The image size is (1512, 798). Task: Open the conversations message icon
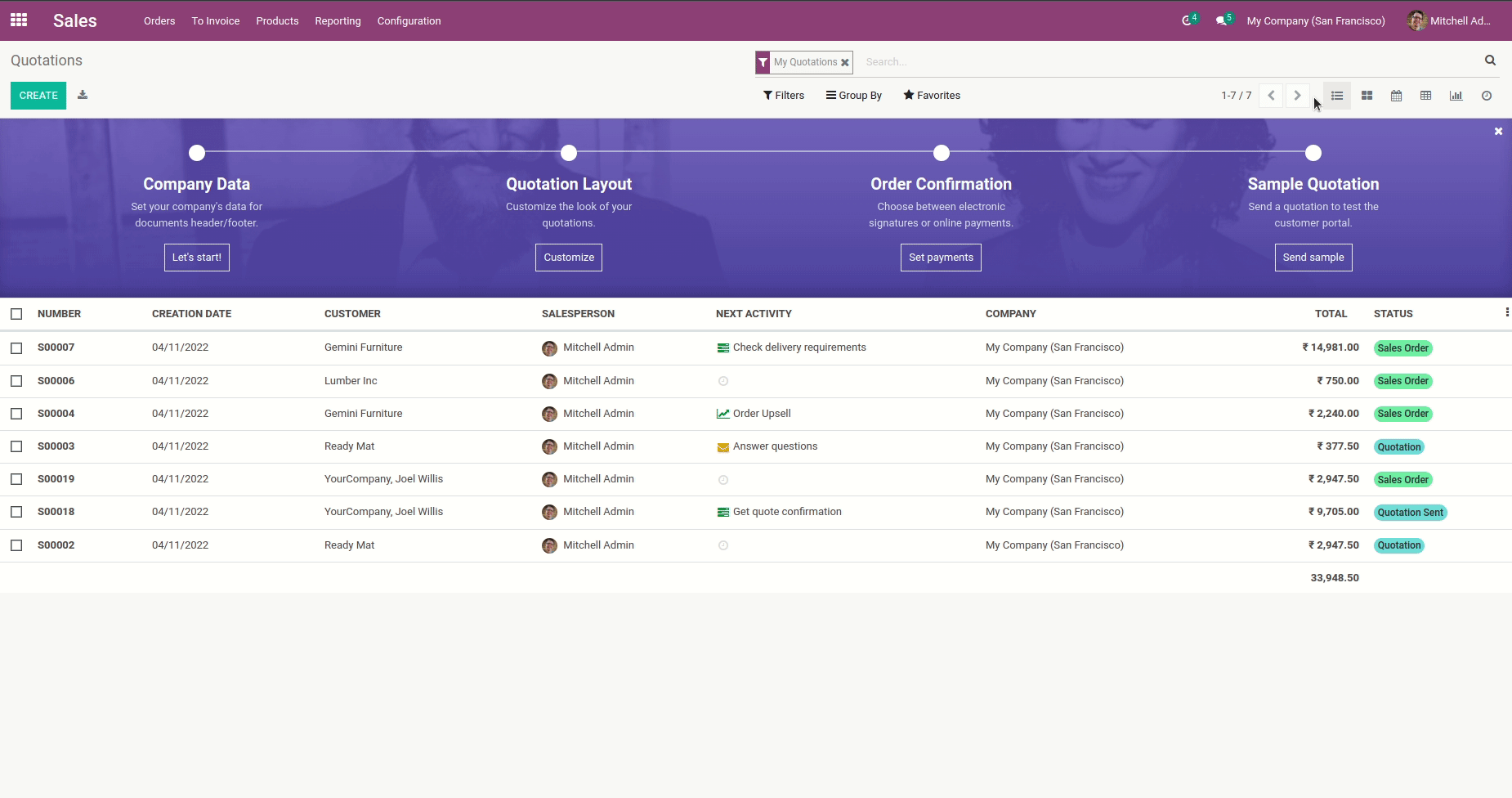[1223, 20]
